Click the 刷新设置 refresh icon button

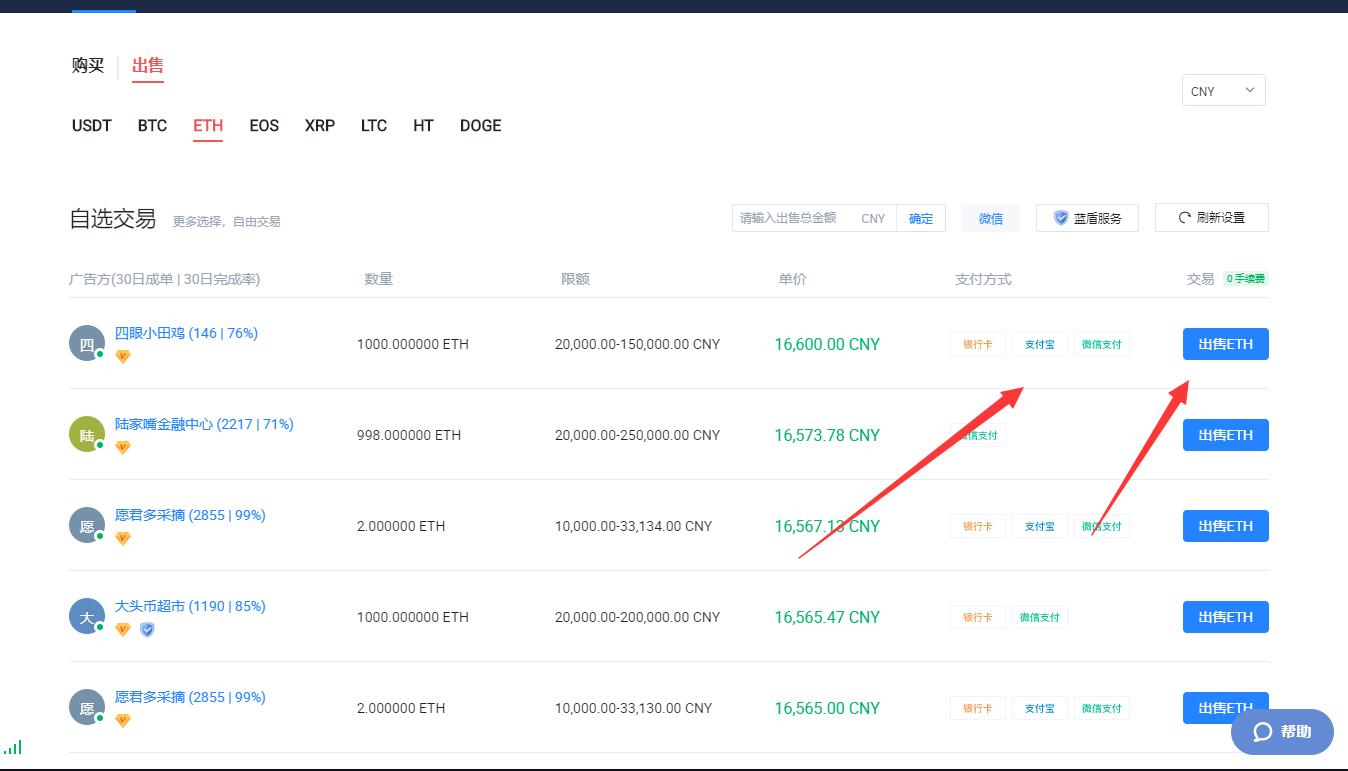tap(1211, 218)
